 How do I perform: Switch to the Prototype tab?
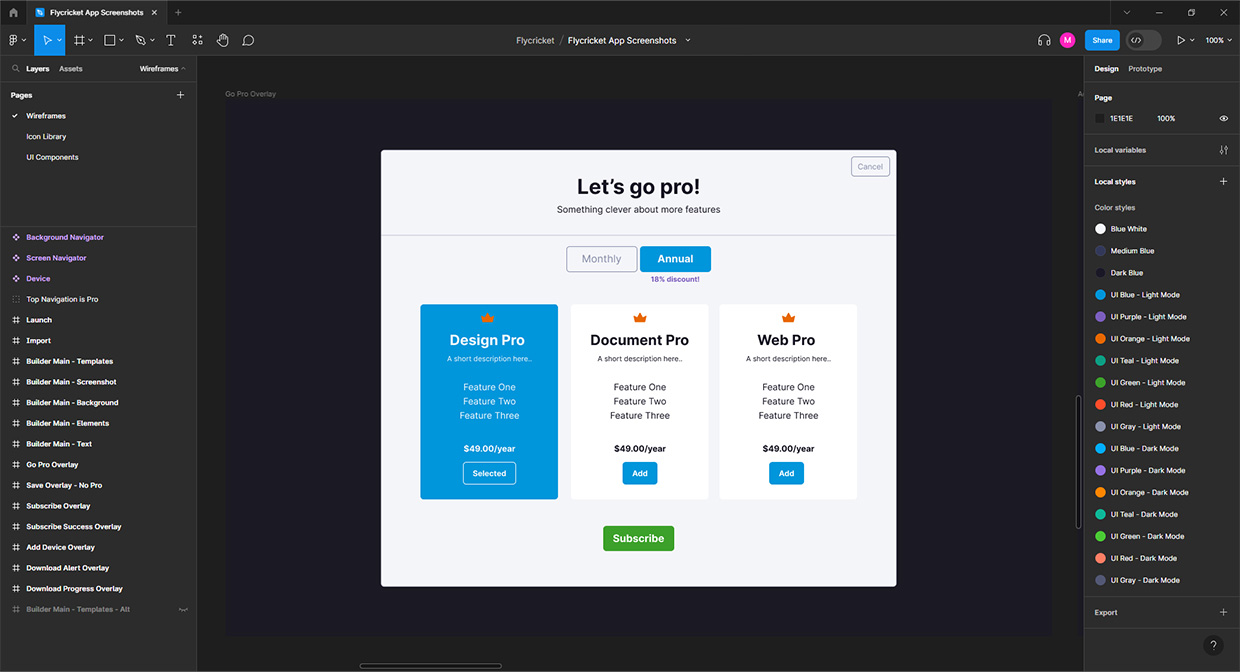coord(1145,69)
